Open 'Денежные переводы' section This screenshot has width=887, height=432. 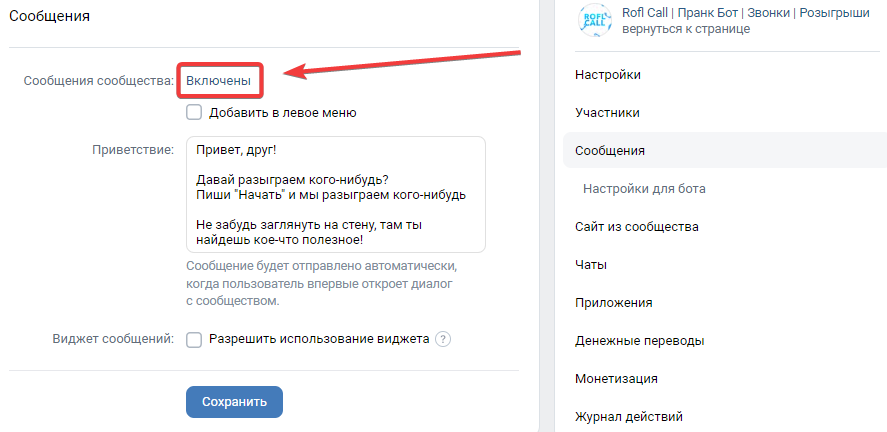click(640, 341)
